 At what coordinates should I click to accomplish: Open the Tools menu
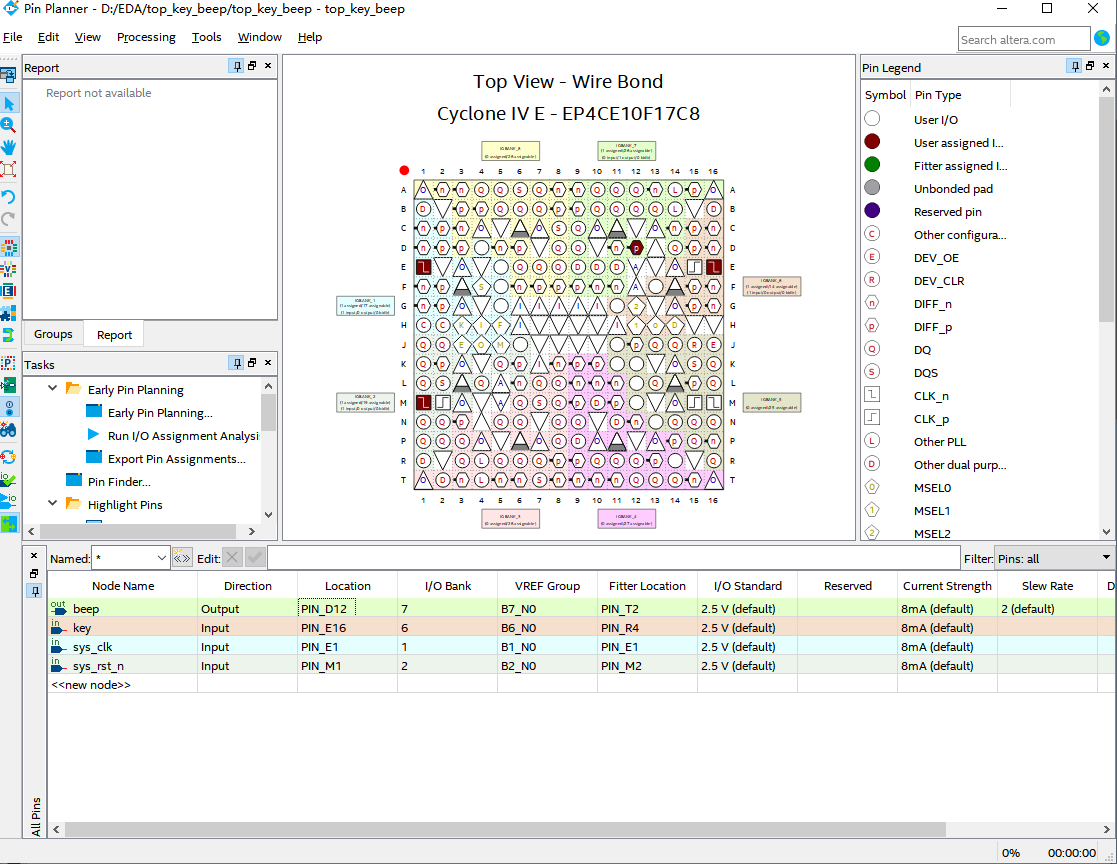(x=207, y=37)
